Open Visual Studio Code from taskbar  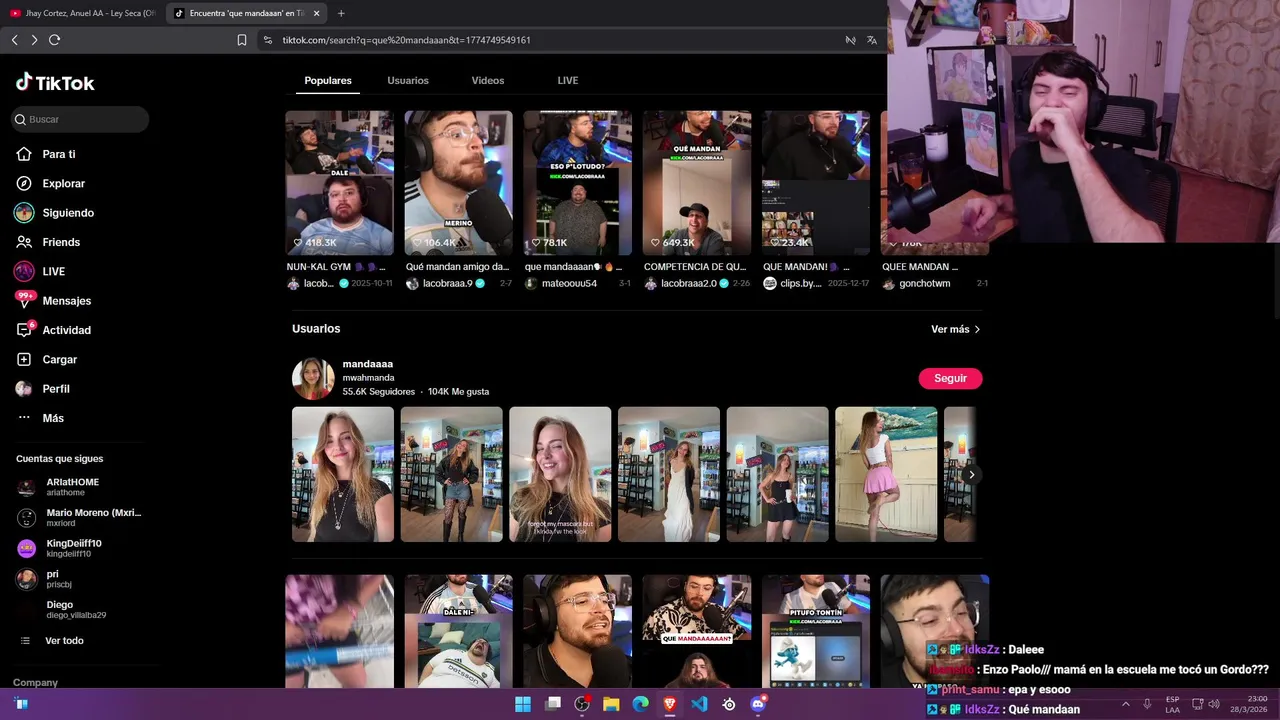click(x=699, y=704)
